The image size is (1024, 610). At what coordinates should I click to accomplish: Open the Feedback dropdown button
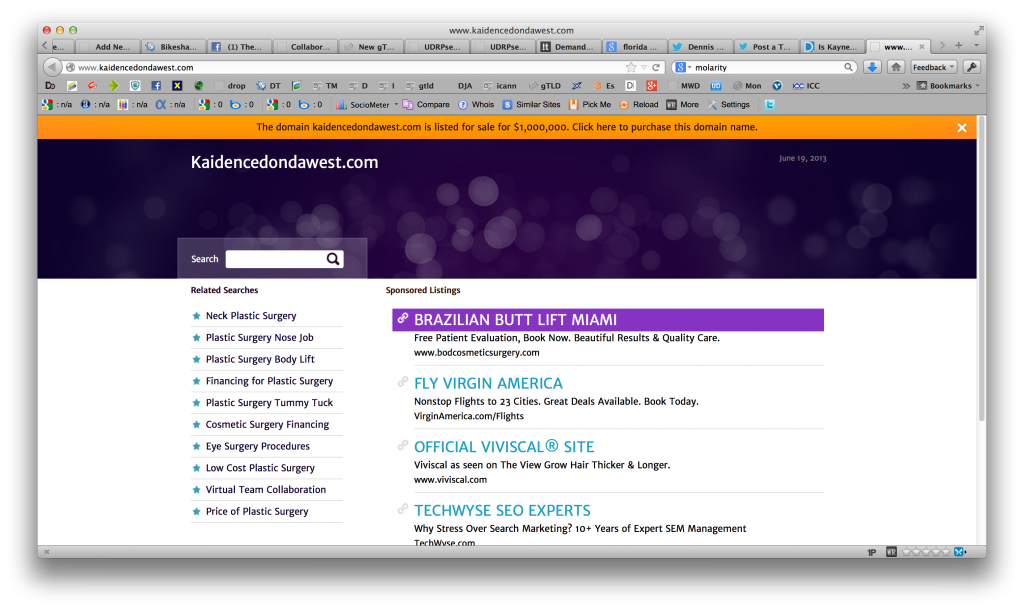934,67
